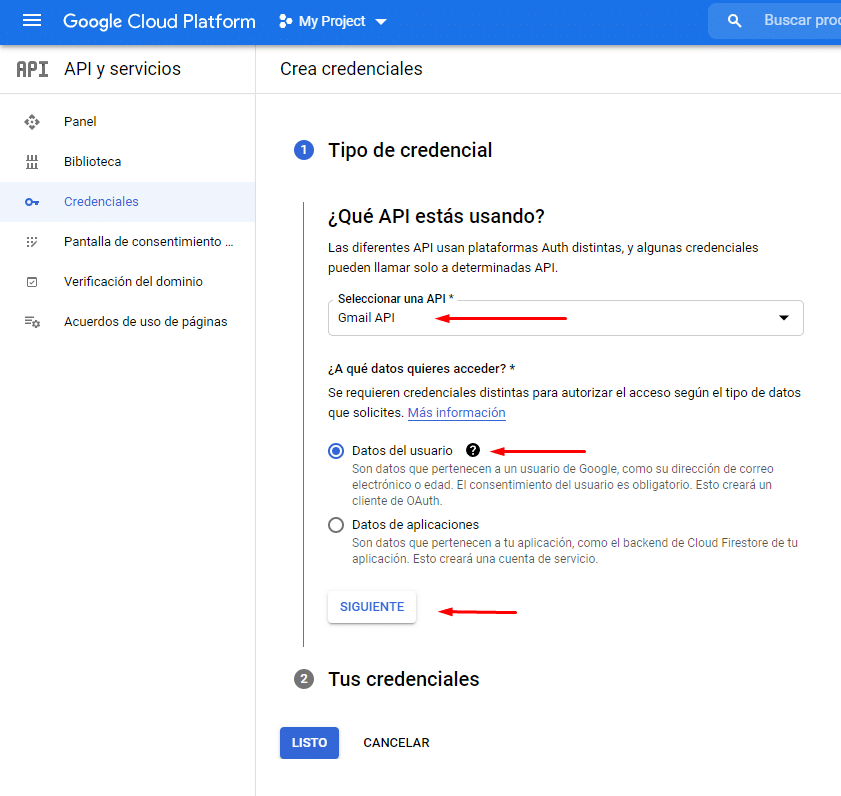Click the API y servicios header
The image size is (841, 796).
(x=122, y=69)
